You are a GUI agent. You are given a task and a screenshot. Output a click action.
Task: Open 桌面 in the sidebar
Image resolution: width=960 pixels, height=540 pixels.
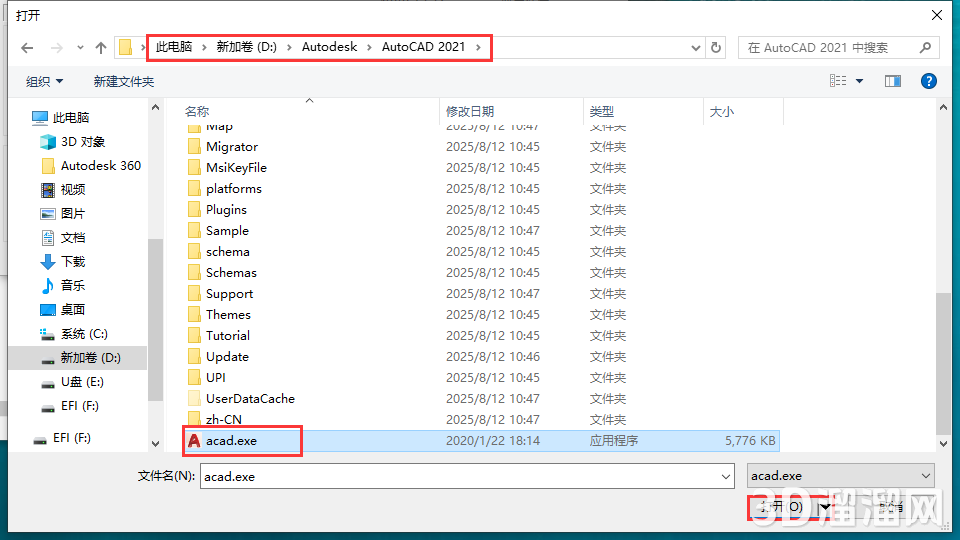point(63,310)
